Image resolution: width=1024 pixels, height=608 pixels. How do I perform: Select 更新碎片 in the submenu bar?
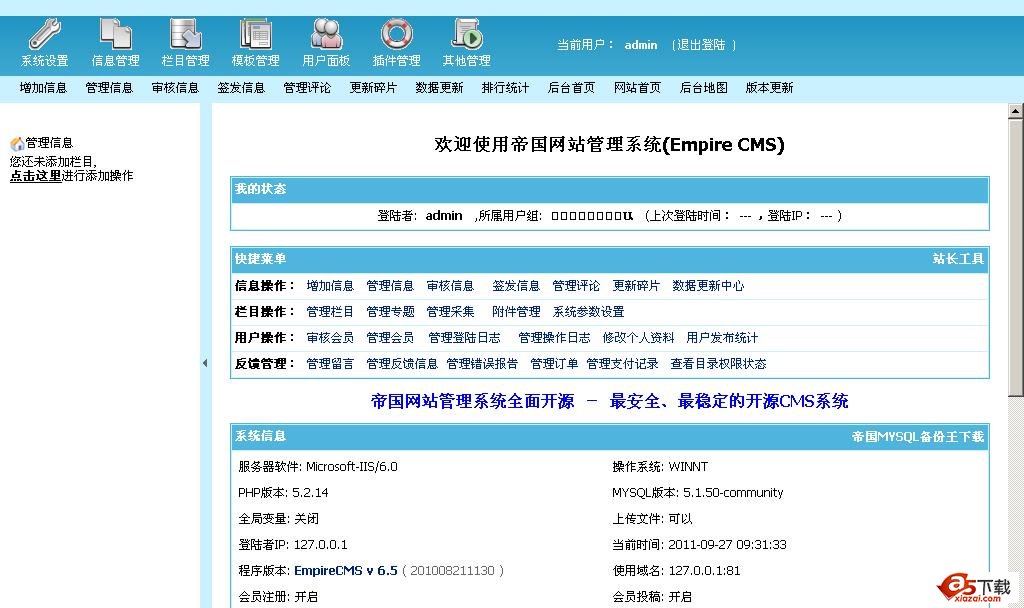tap(373, 88)
